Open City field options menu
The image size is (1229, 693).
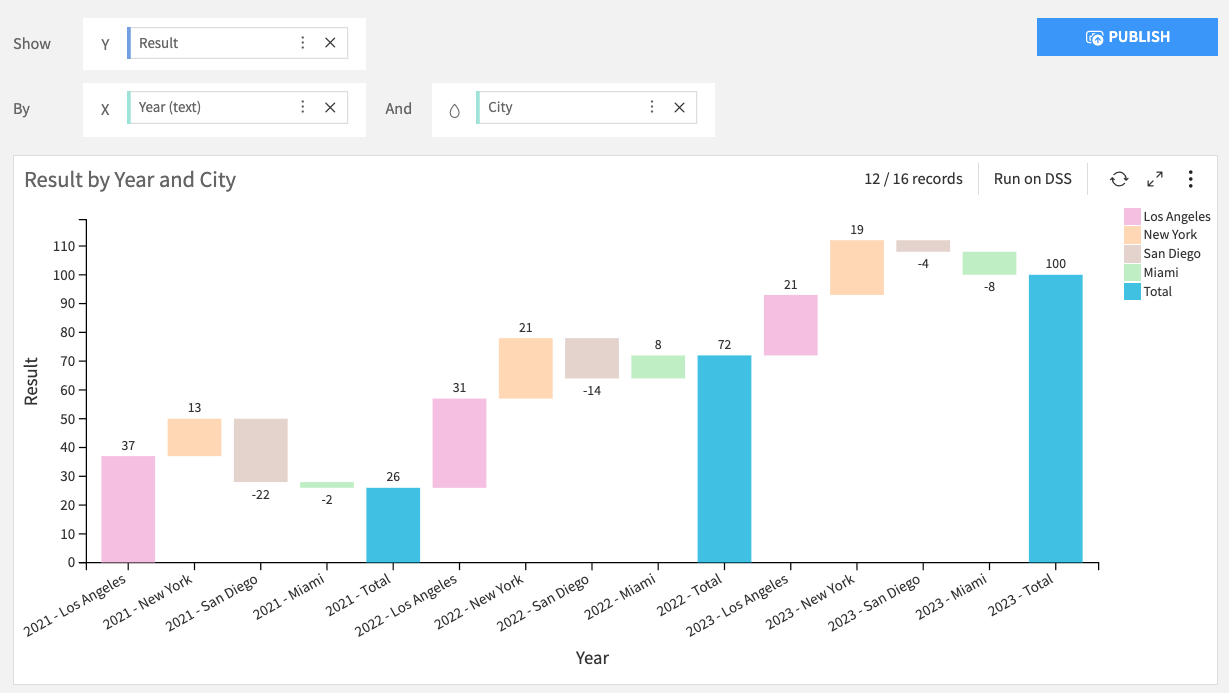[652, 108]
